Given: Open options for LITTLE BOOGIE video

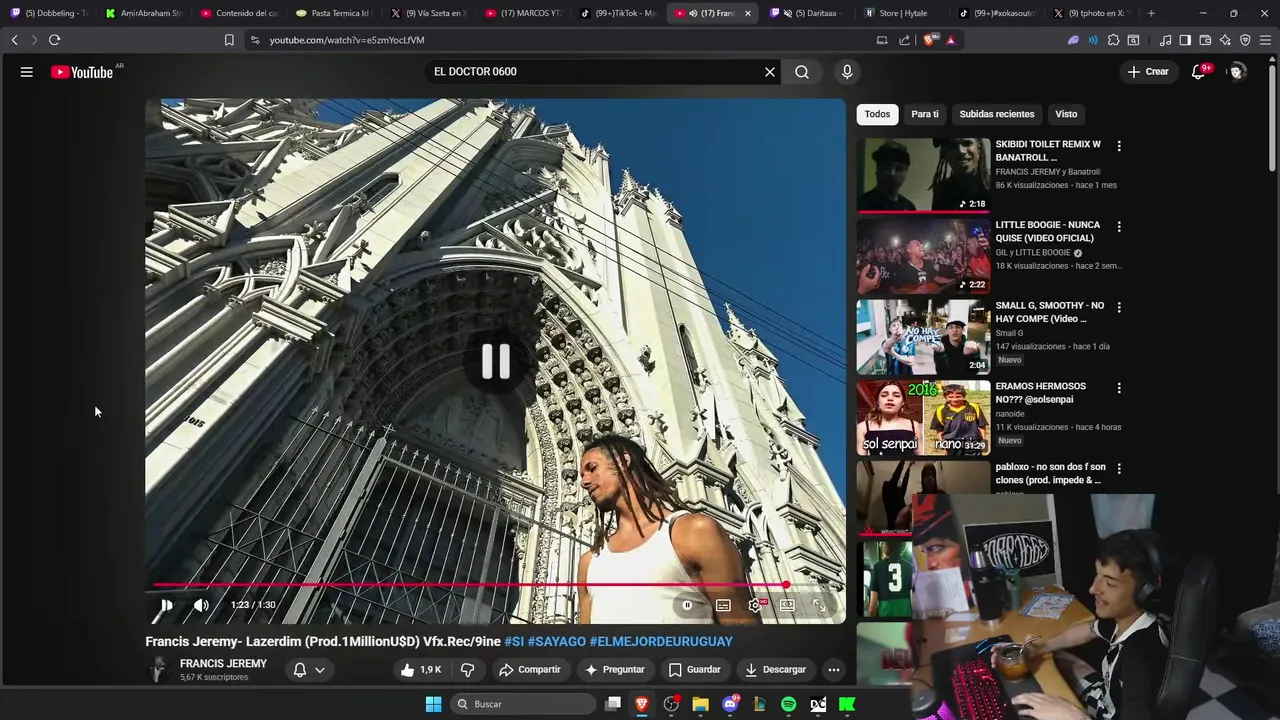Looking at the screenshot, I should (1119, 227).
